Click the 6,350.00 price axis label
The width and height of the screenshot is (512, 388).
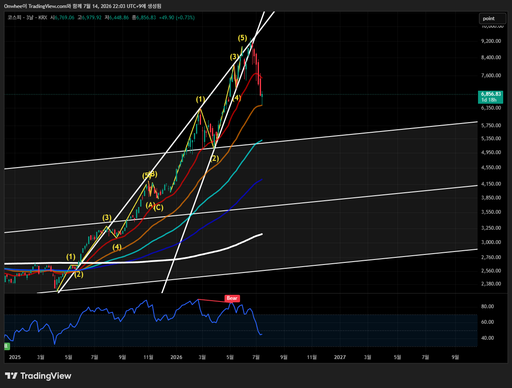[491, 108]
